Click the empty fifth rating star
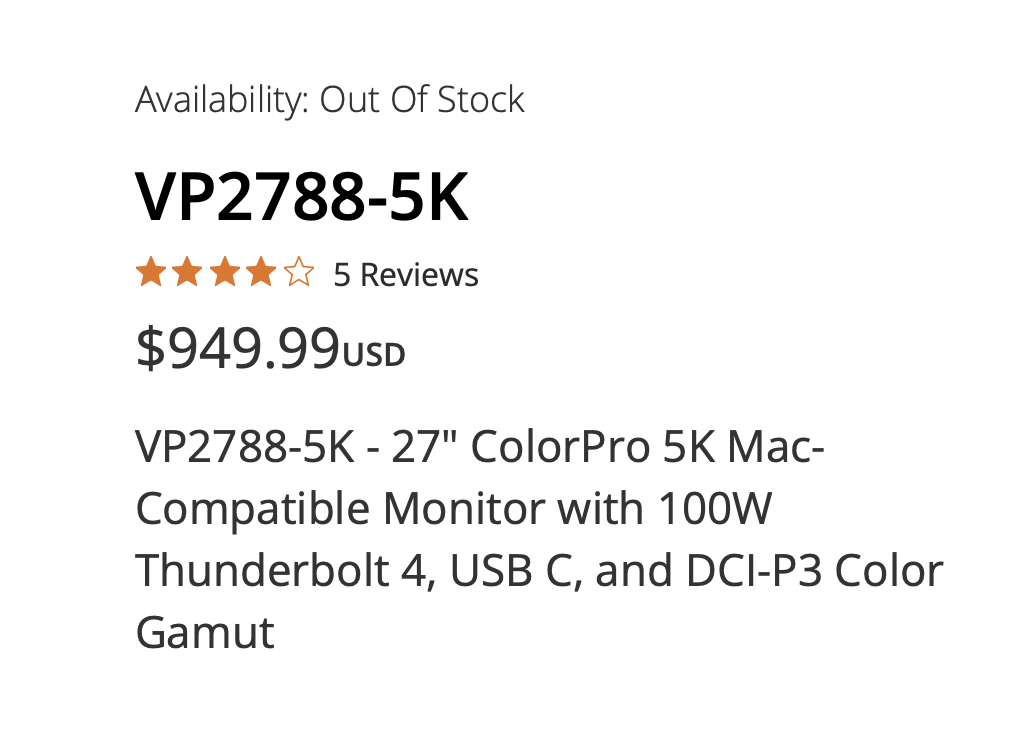 298,272
